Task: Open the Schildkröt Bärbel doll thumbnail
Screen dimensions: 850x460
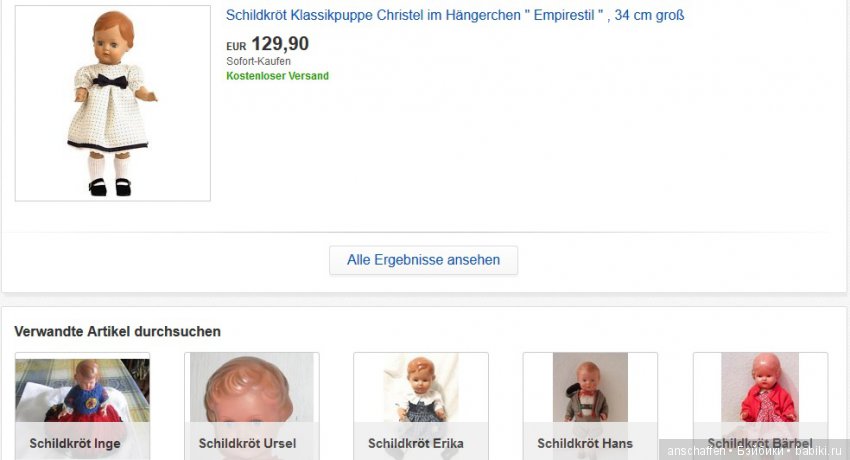Action: click(759, 389)
